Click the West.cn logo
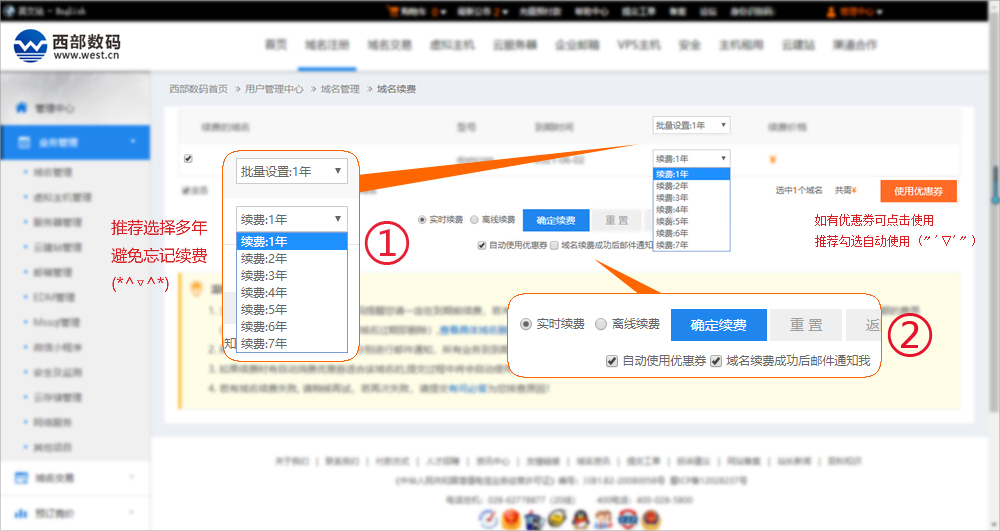The height and width of the screenshot is (531, 1000). click(67, 46)
